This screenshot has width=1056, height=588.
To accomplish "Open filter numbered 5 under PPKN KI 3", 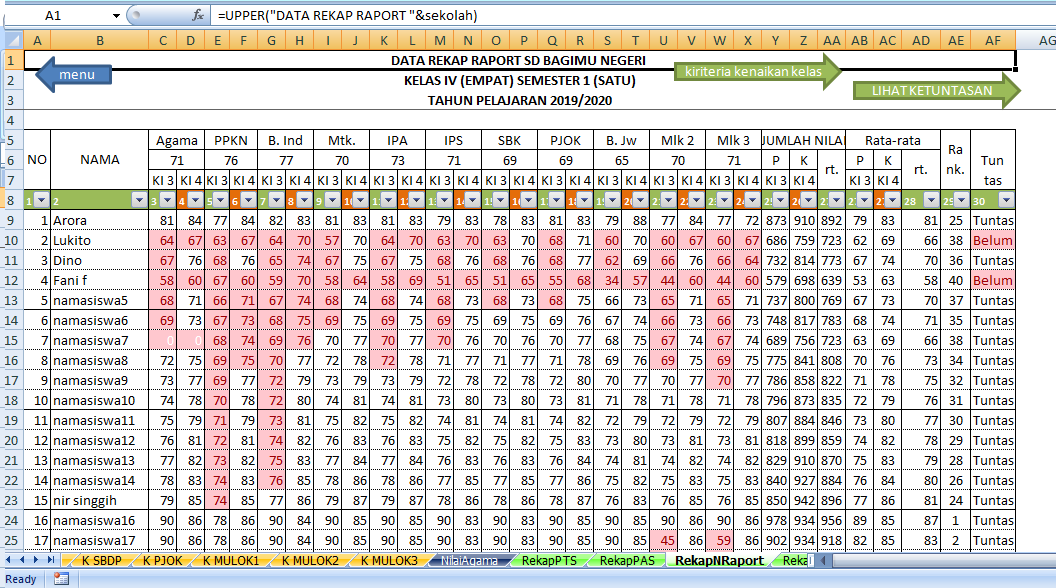I will (x=223, y=200).
